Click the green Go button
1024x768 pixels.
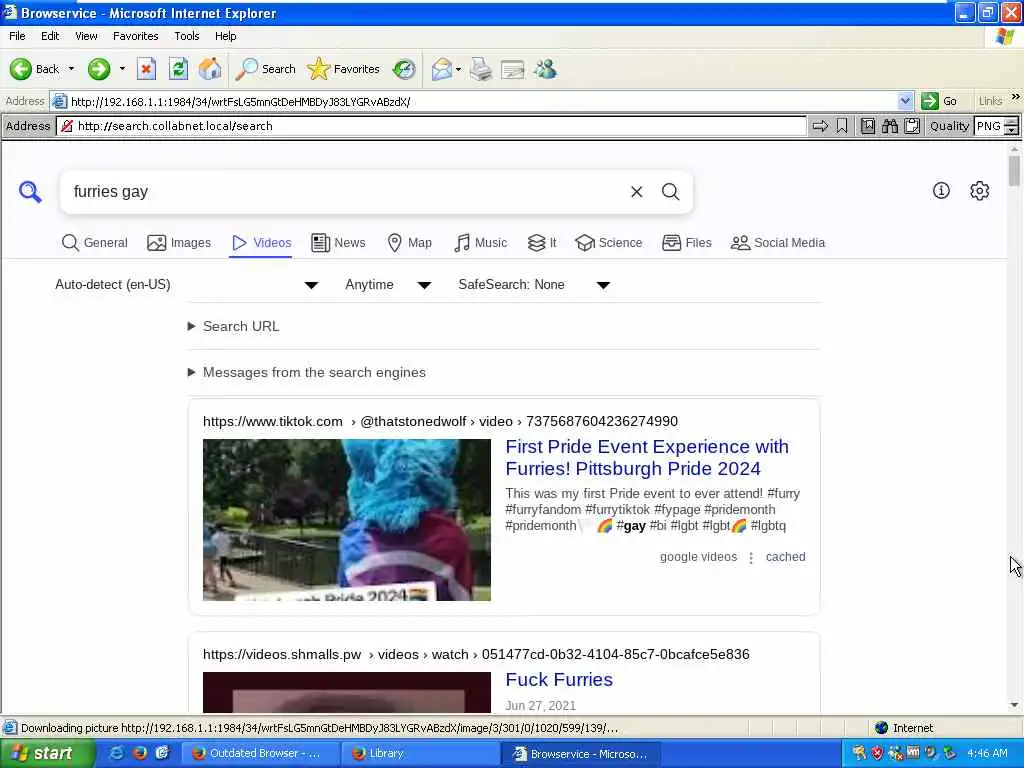939,101
